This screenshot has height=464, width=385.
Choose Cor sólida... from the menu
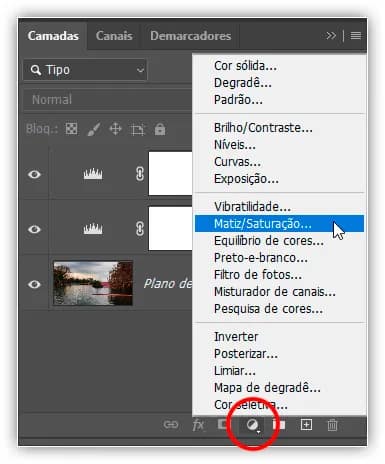(279, 66)
